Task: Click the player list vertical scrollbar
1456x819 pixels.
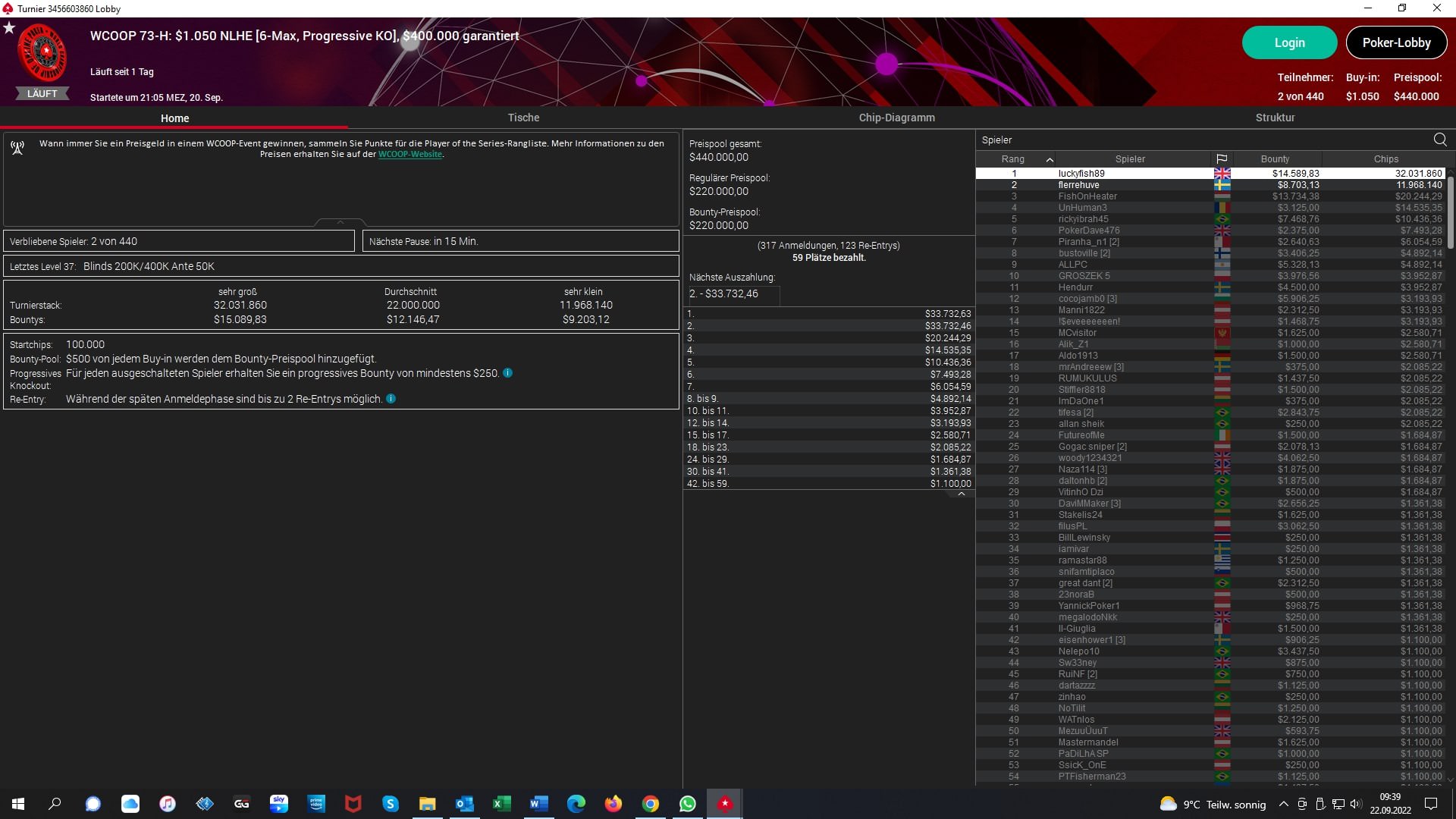Action: 1450,212
